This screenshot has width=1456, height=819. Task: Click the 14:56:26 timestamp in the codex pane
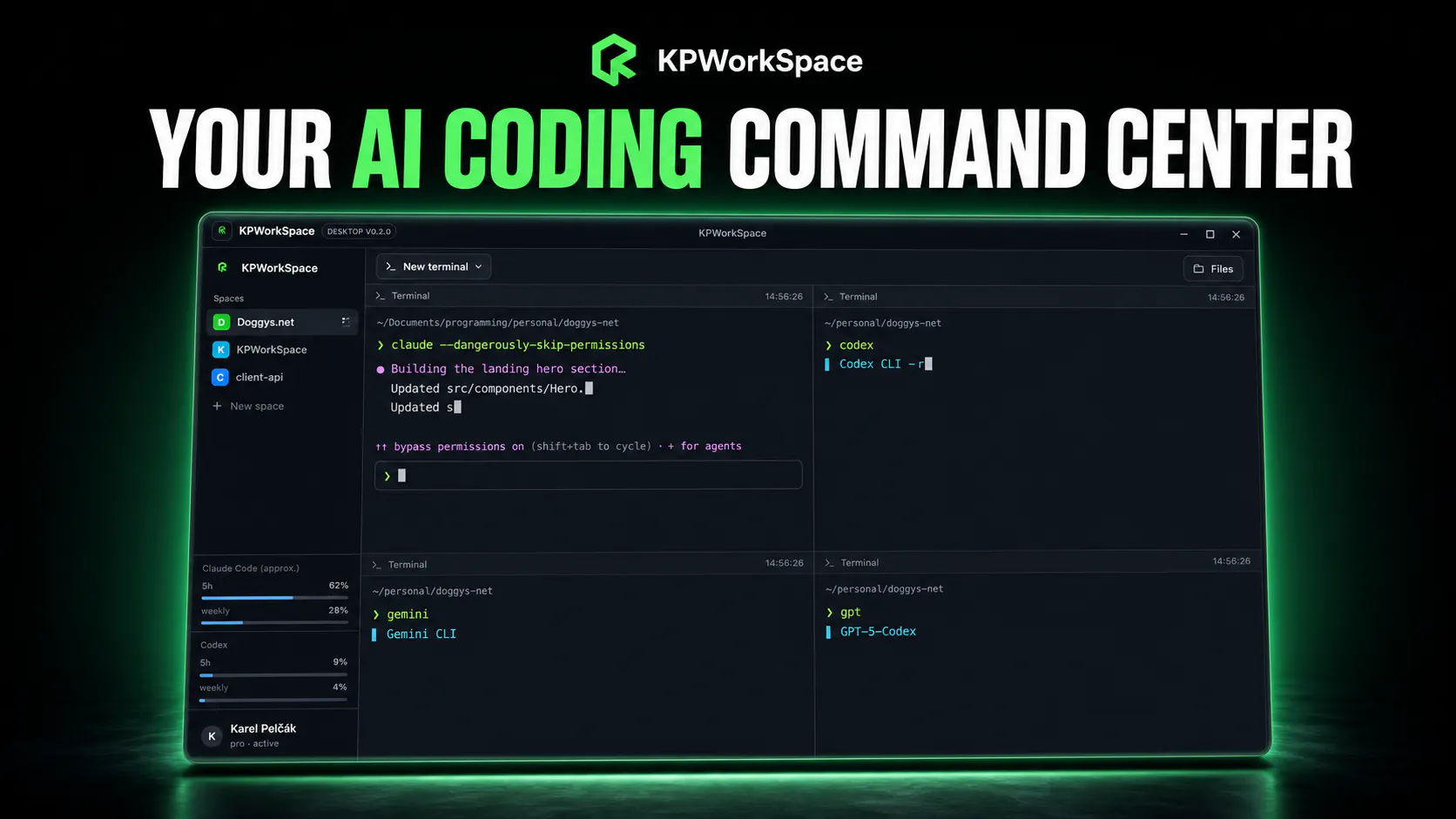(x=1226, y=298)
